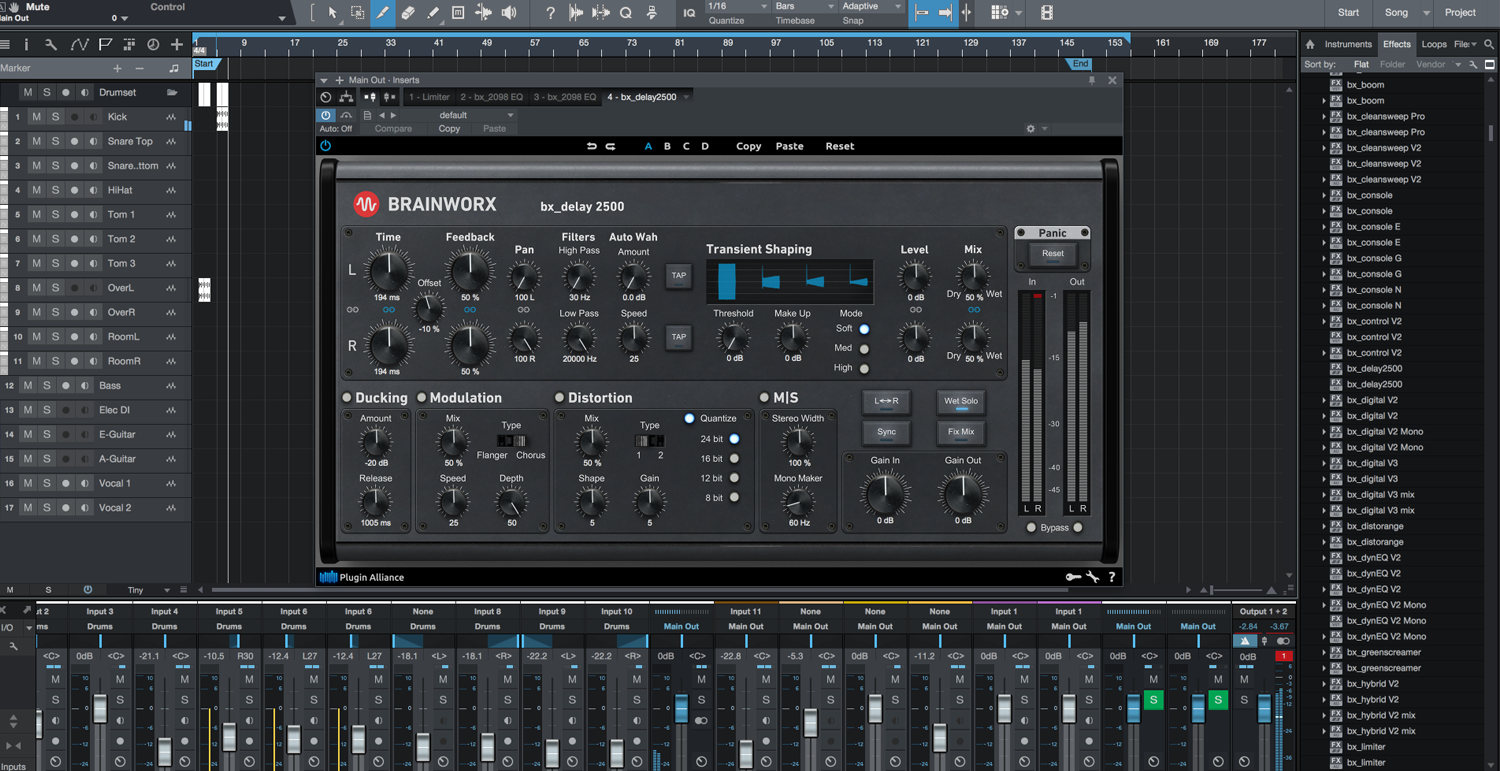
Task: Sort browser by Vendor
Action: pos(1431,64)
